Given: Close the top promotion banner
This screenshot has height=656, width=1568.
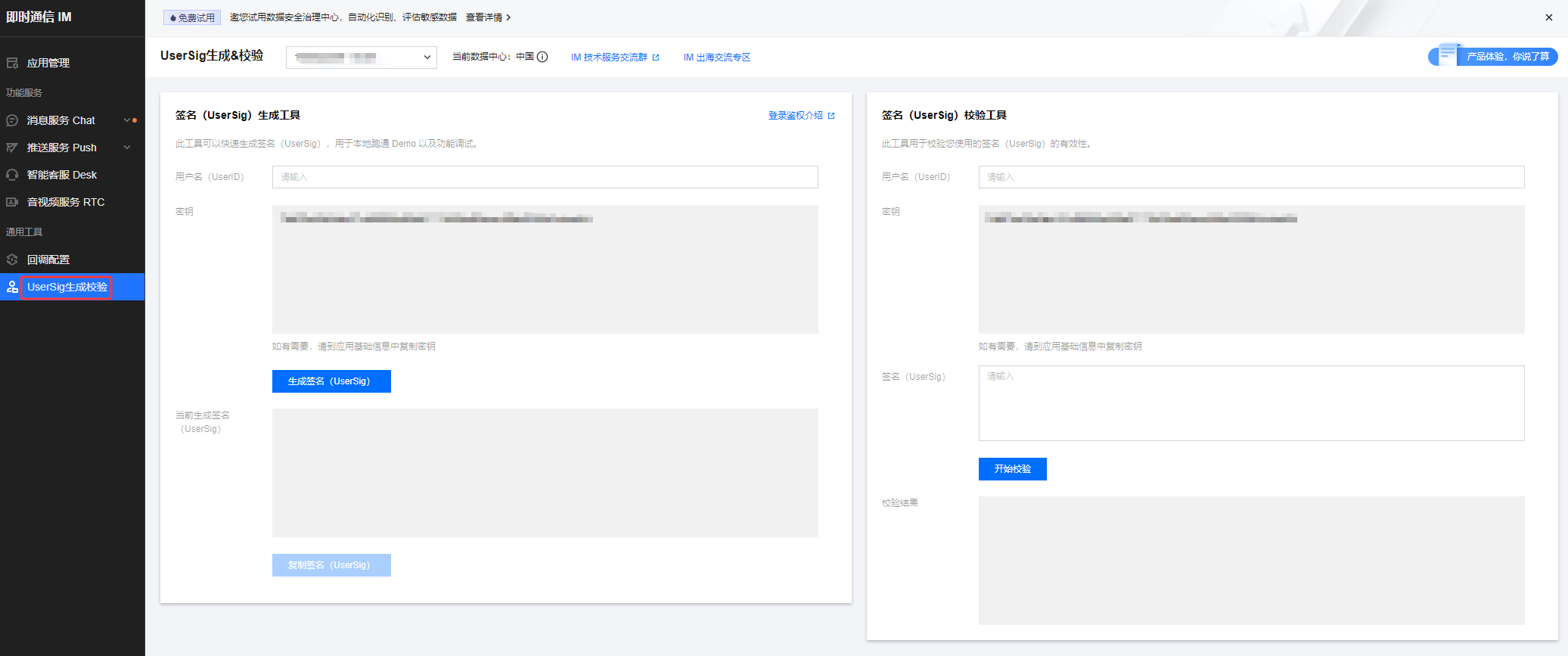Looking at the screenshot, I should [1548, 17].
